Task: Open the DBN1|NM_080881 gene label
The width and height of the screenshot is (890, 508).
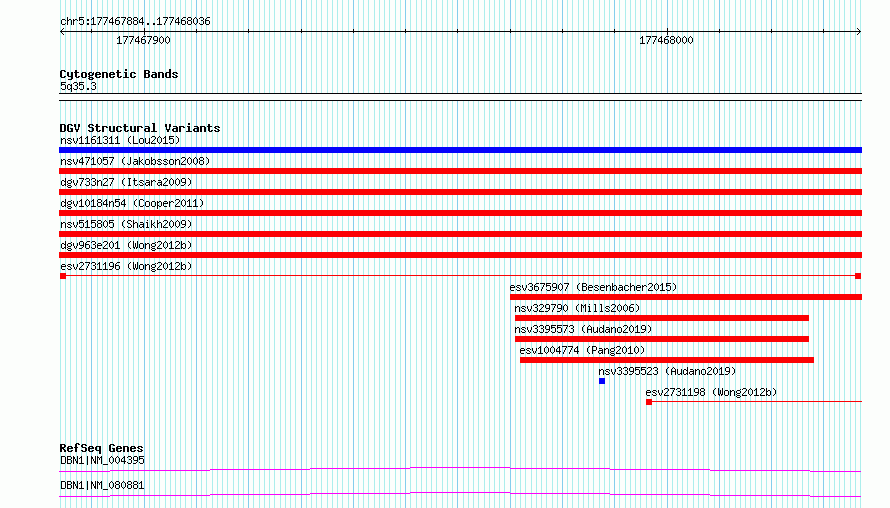Action: [x=102, y=485]
